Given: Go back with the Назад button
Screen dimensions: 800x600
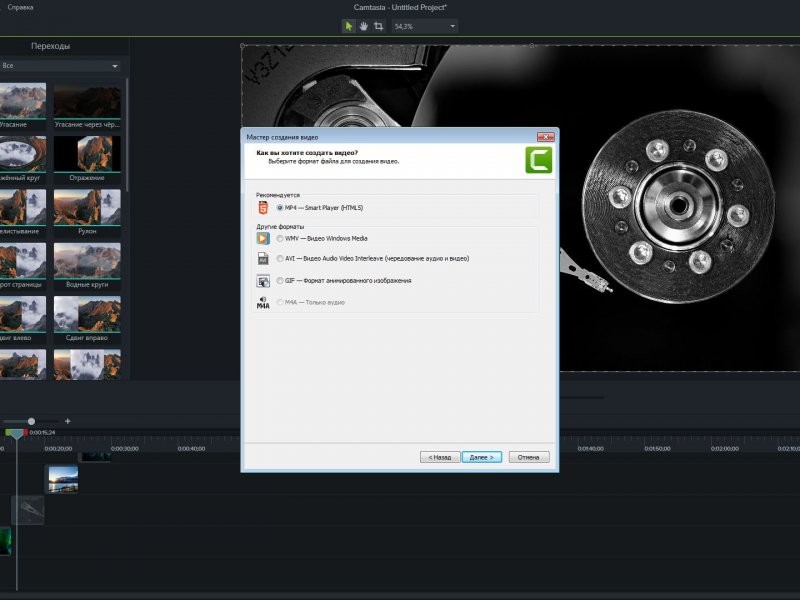Looking at the screenshot, I should pos(440,457).
